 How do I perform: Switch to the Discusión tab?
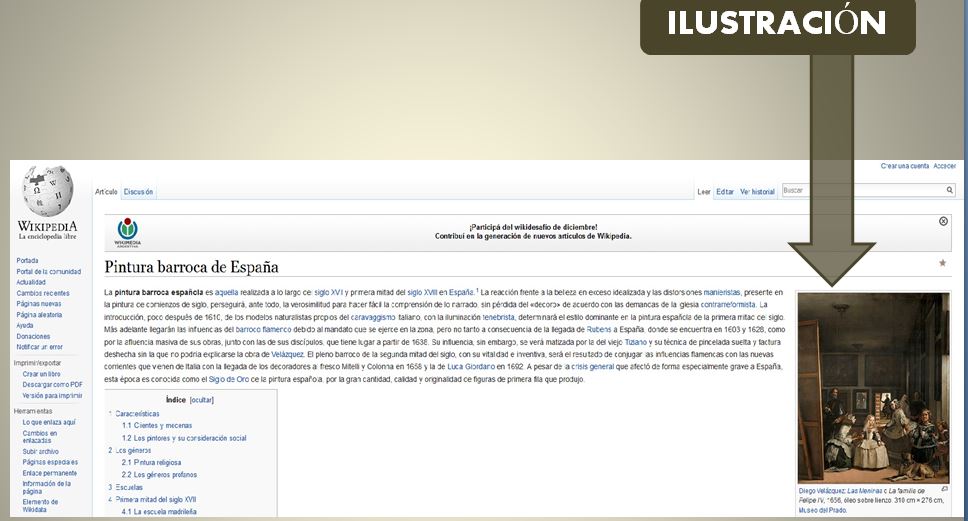click(x=138, y=192)
